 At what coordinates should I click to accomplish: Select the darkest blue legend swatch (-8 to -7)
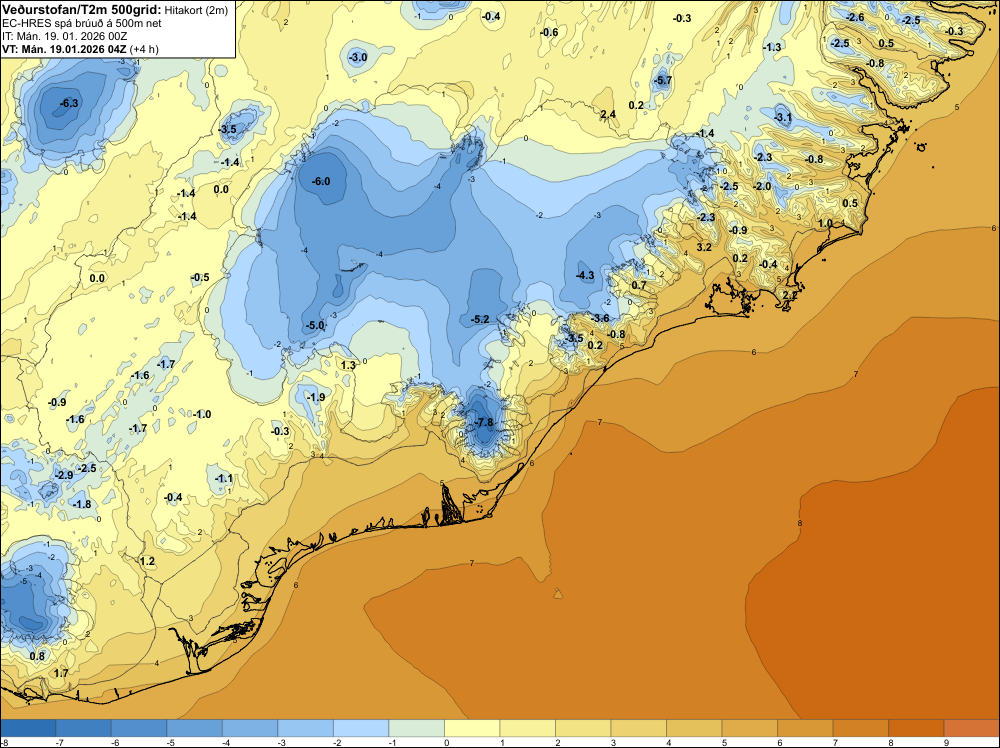[28, 728]
